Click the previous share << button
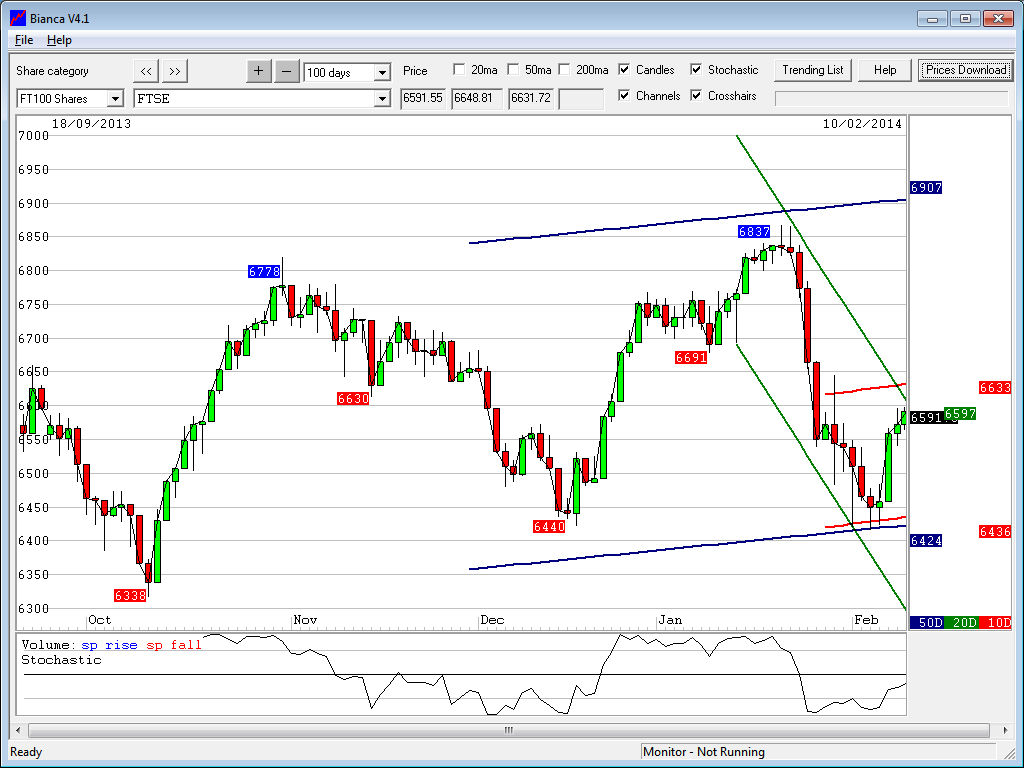1024x768 pixels. click(x=146, y=71)
